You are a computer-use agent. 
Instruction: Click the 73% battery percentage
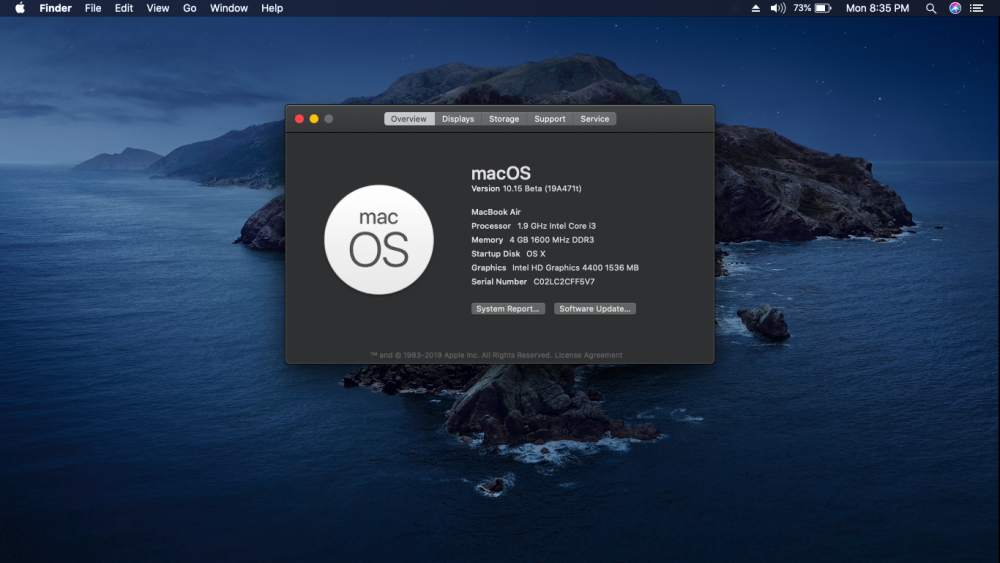point(802,8)
